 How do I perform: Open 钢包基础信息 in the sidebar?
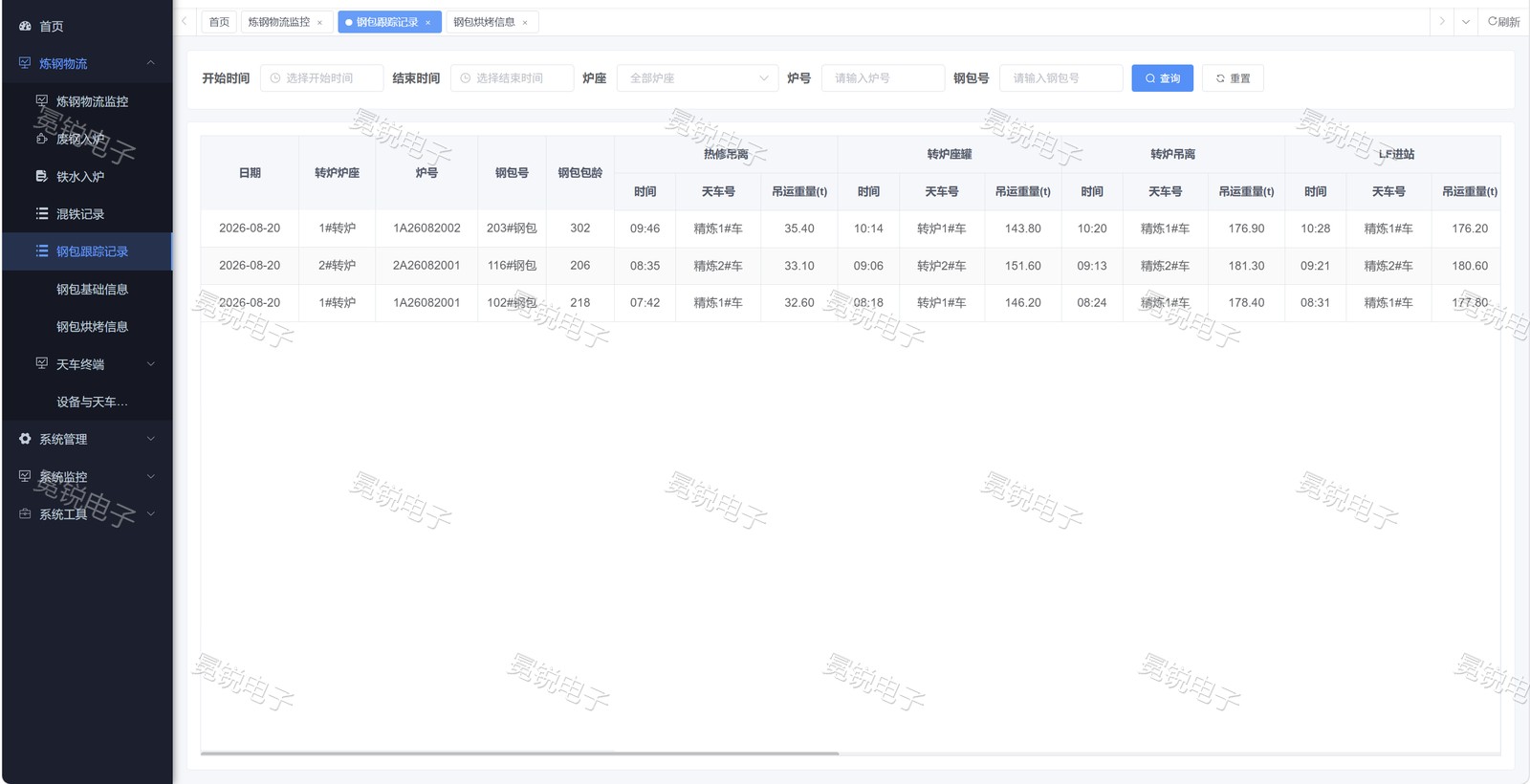tap(92, 289)
